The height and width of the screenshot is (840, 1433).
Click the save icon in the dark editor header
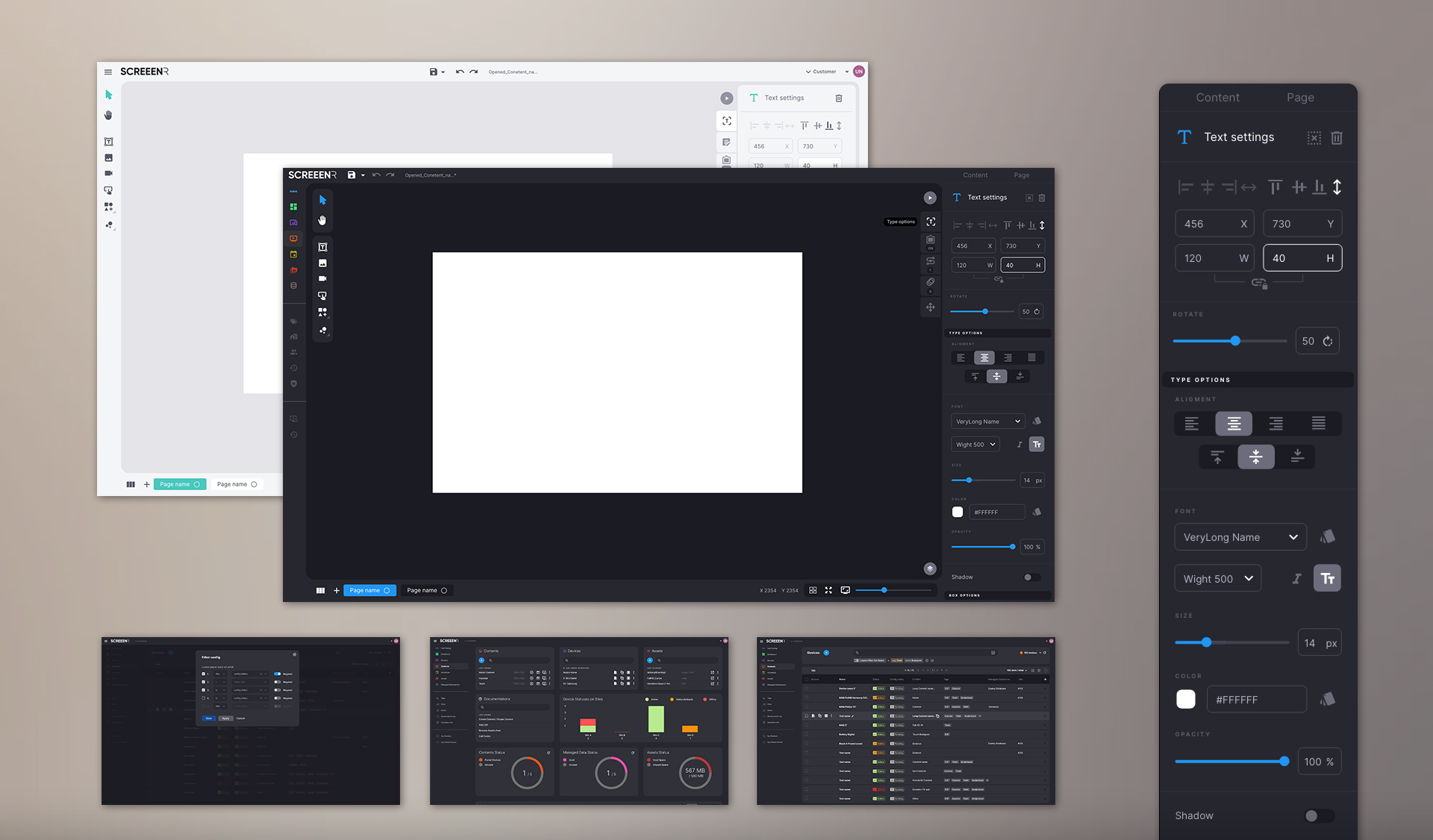coord(352,175)
